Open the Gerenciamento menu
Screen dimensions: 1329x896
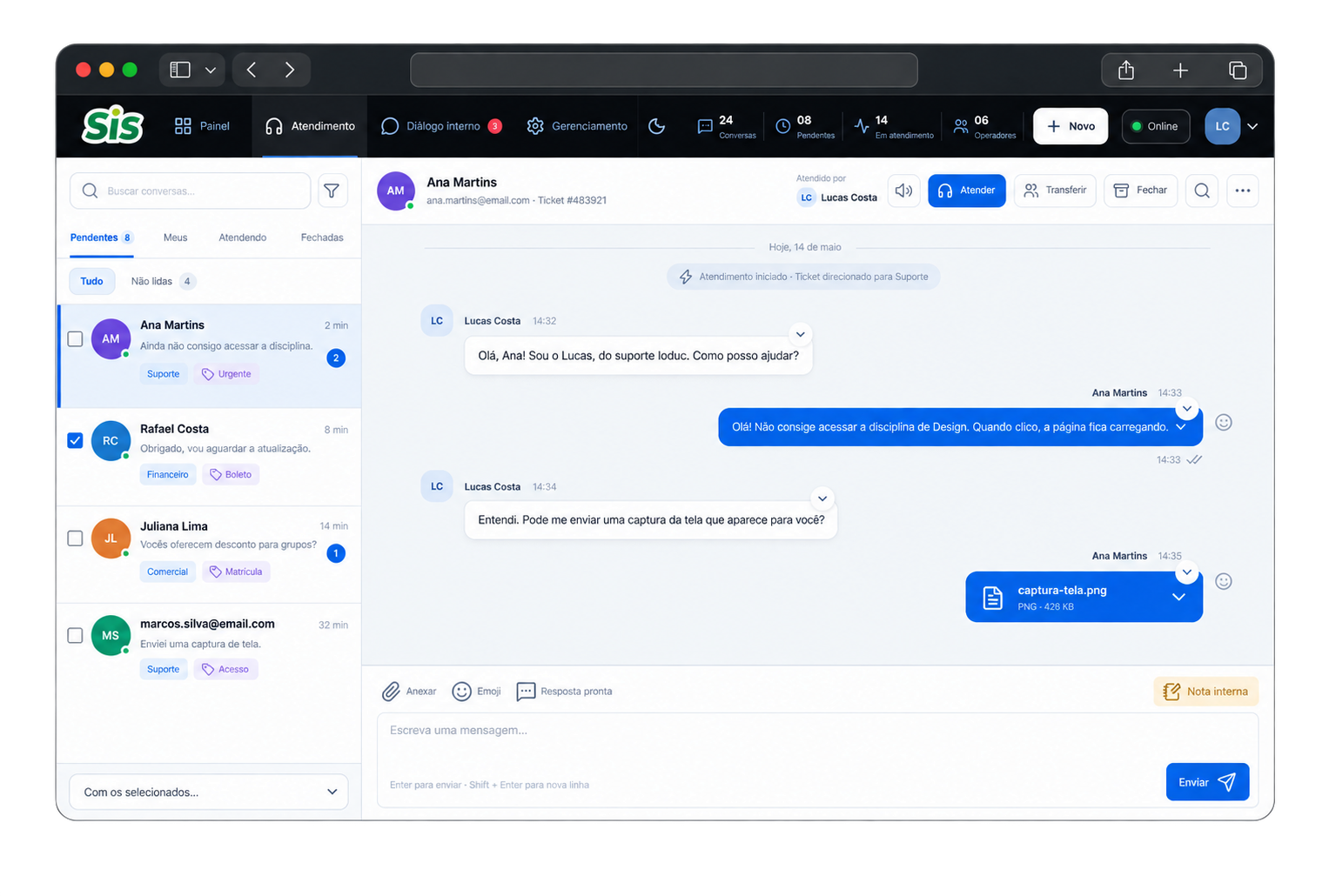[577, 126]
